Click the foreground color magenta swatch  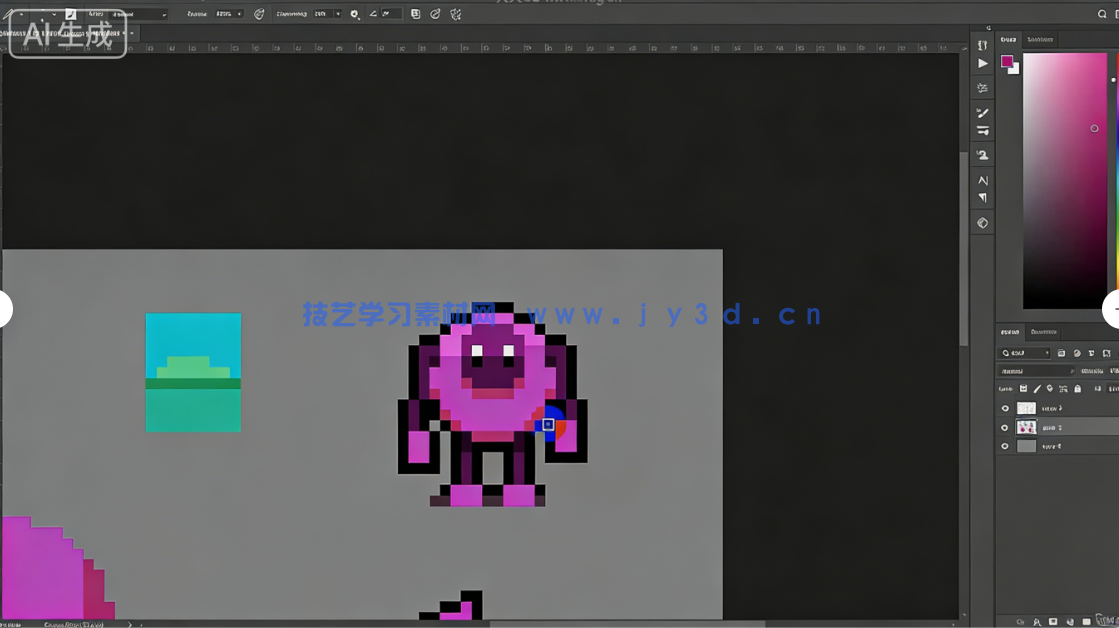(x=1007, y=62)
